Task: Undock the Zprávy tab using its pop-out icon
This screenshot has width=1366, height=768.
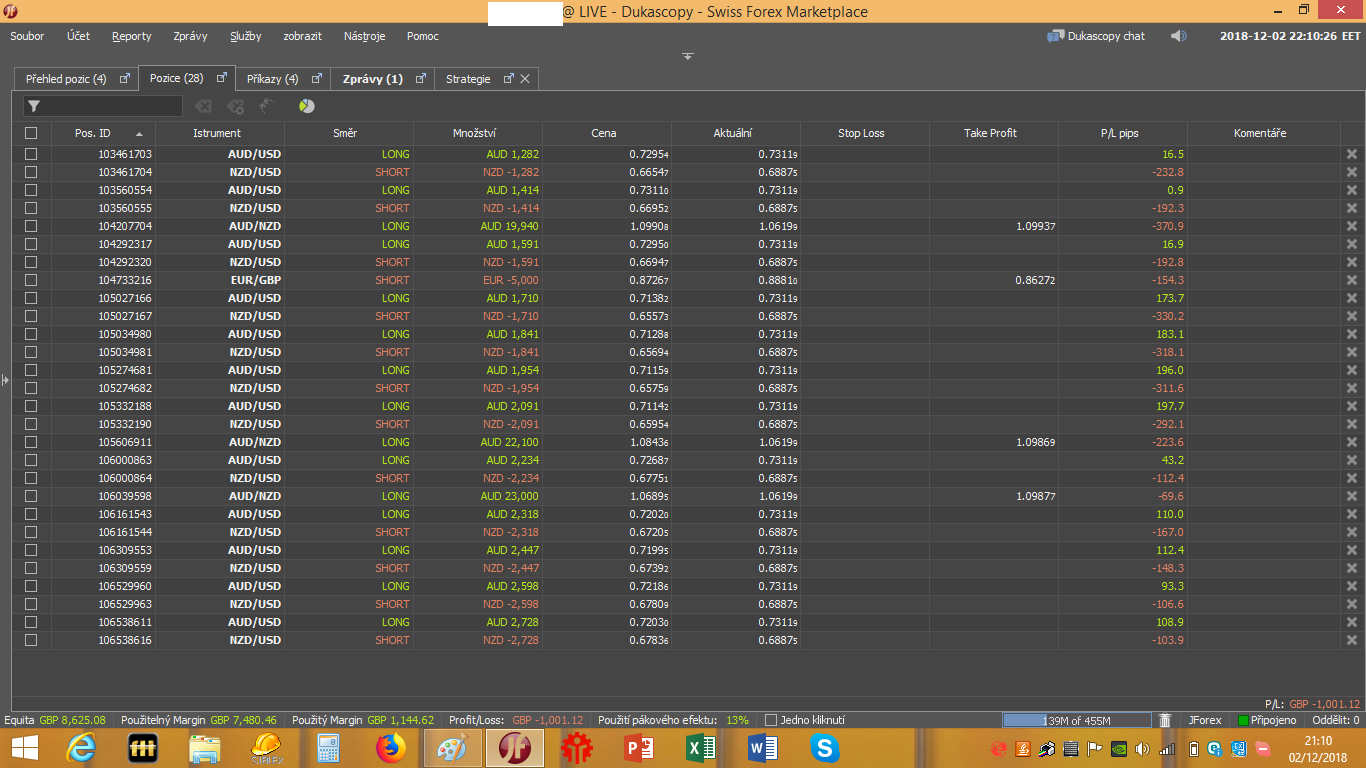Action: coord(421,78)
